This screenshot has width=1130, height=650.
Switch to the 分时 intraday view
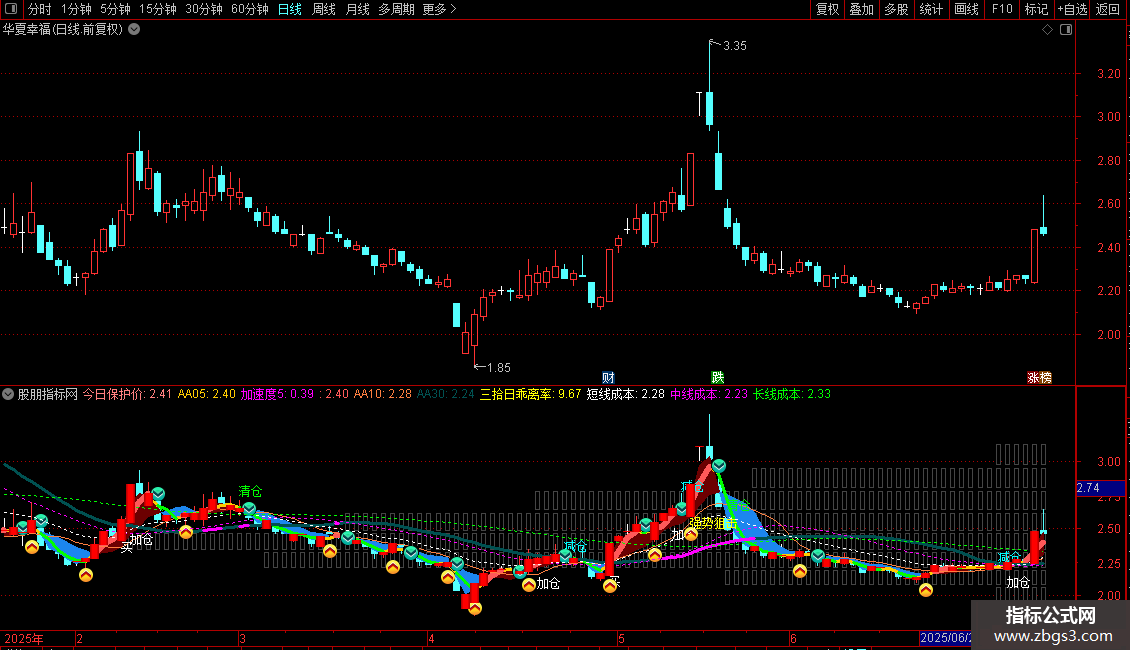tap(40, 9)
